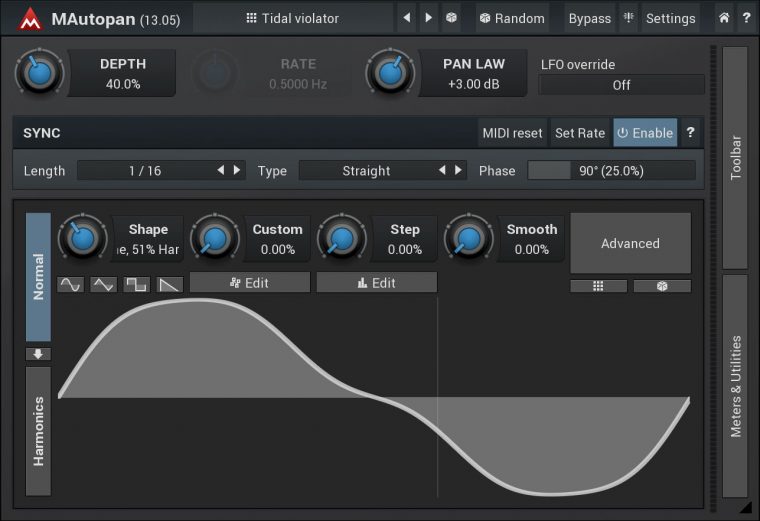The image size is (760, 521).
Task: Toggle the LFO override Off field
Action: coord(621,85)
